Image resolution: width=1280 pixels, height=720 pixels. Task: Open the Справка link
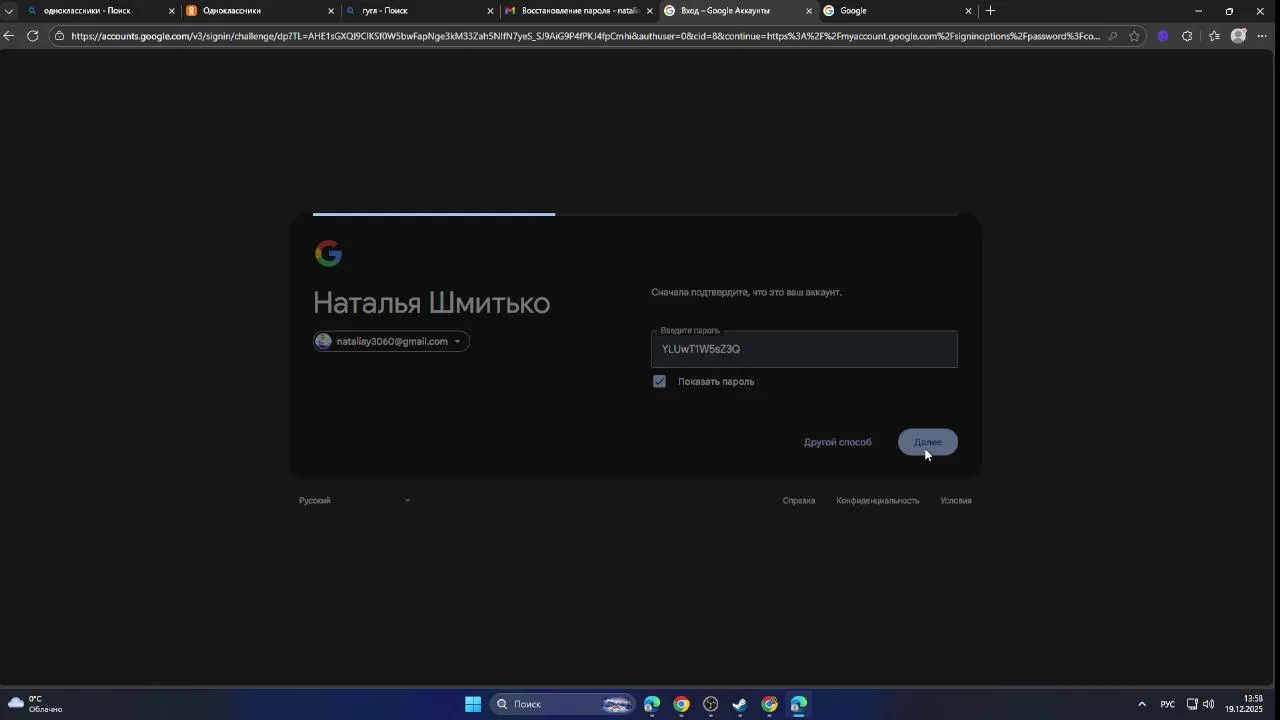point(799,500)
